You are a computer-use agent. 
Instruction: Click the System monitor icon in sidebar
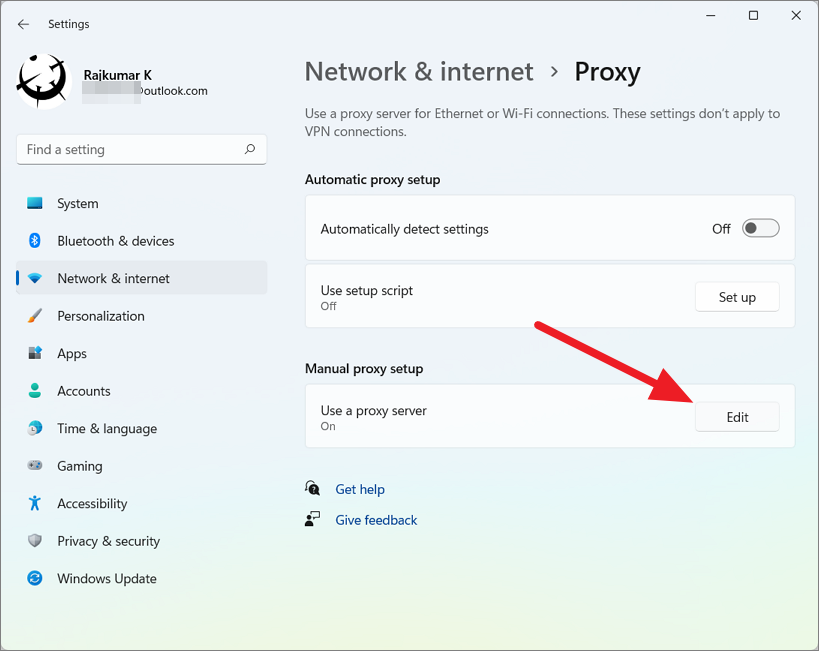(x=35, y=203)
